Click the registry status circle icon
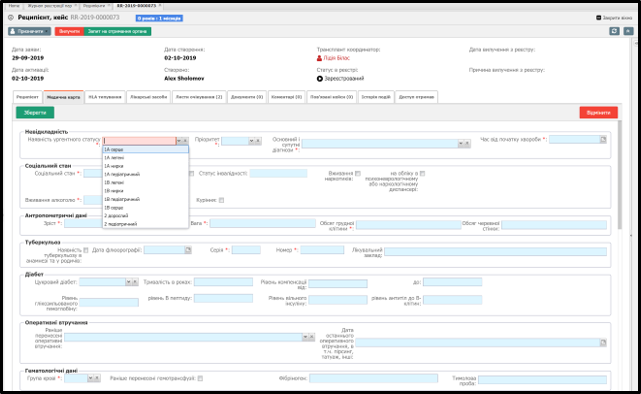641x394 pixels. [x=320, y=78]
